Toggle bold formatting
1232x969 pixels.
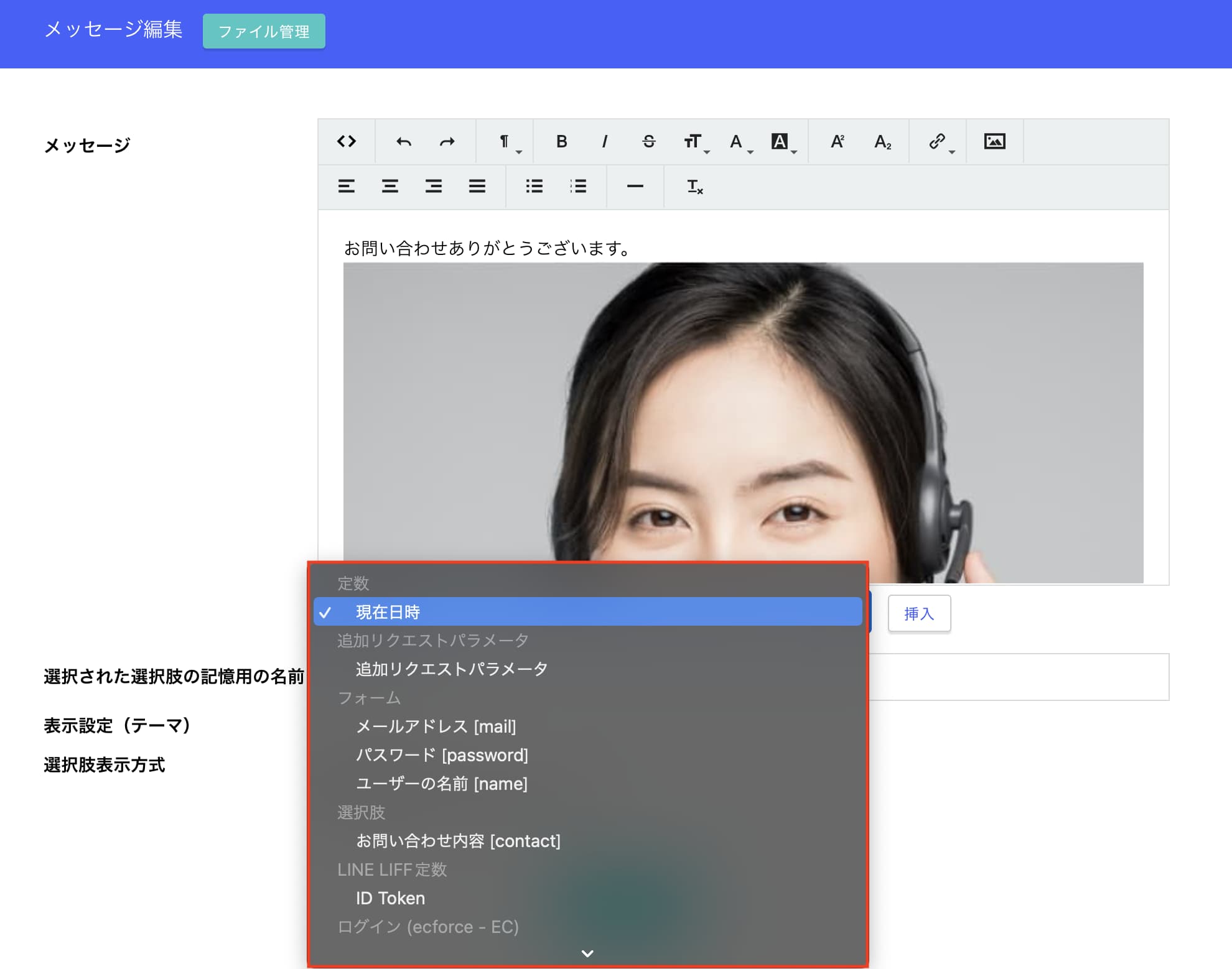tap(561, 142)
